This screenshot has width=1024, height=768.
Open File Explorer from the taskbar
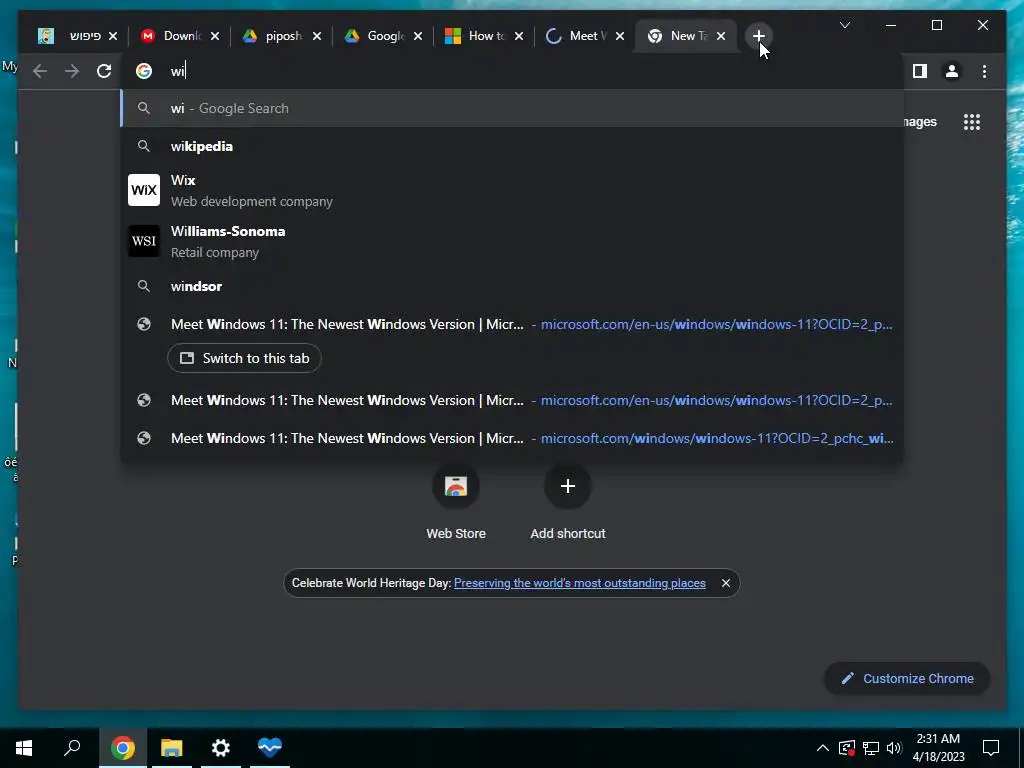click(x=172, y=747)
